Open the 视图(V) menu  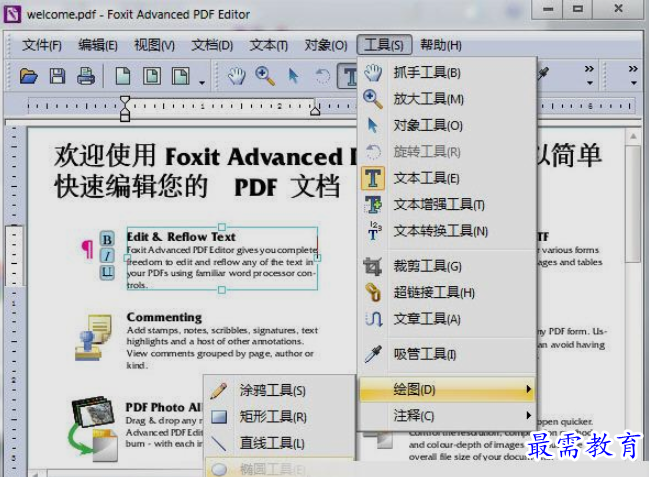(154, 45)
